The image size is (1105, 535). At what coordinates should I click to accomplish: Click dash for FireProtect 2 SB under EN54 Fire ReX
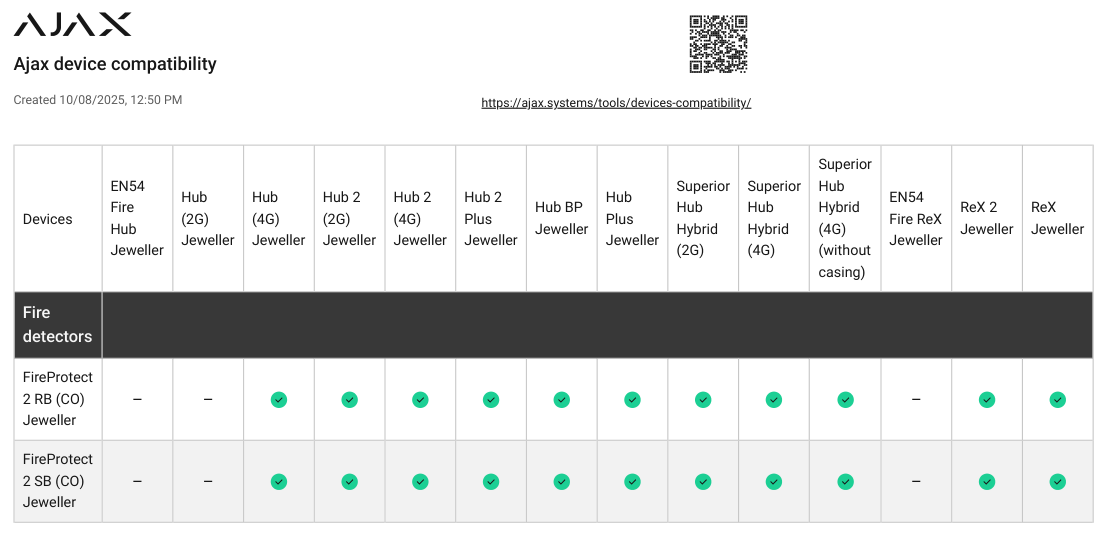(x=916, y=481)
